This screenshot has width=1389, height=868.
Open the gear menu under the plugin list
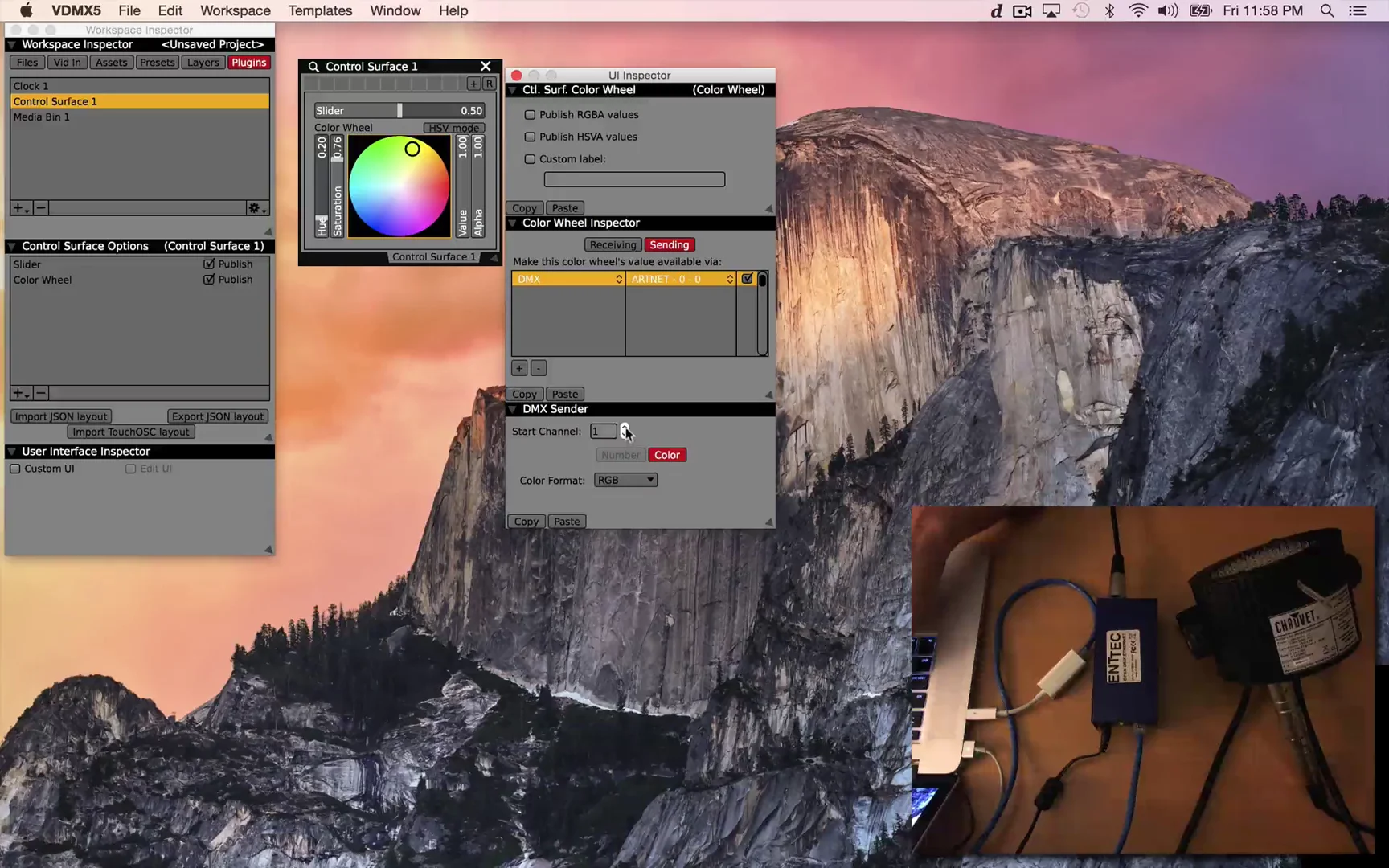coord(256,208)
